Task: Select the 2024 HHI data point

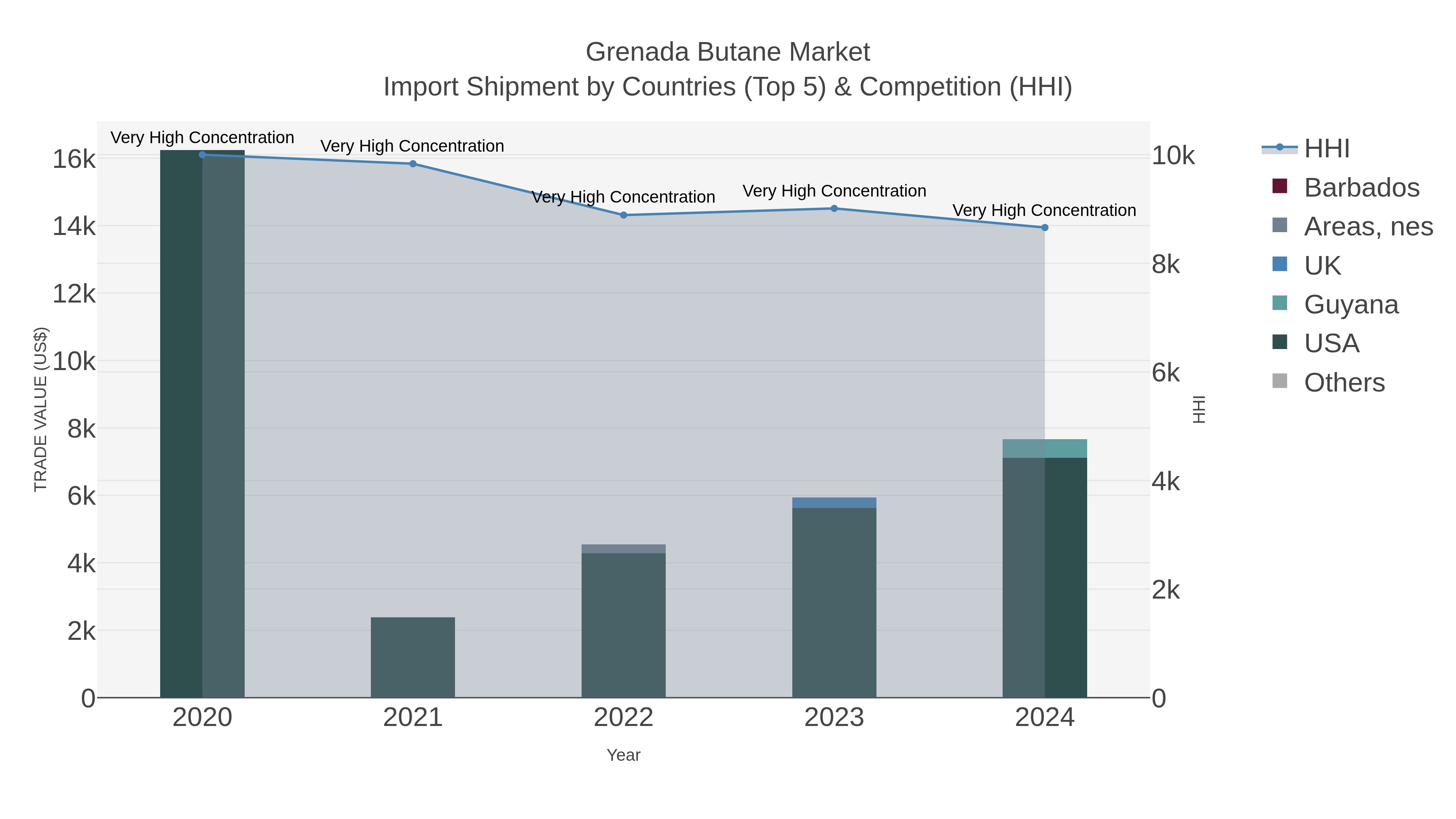Action: click(1045, 228)
